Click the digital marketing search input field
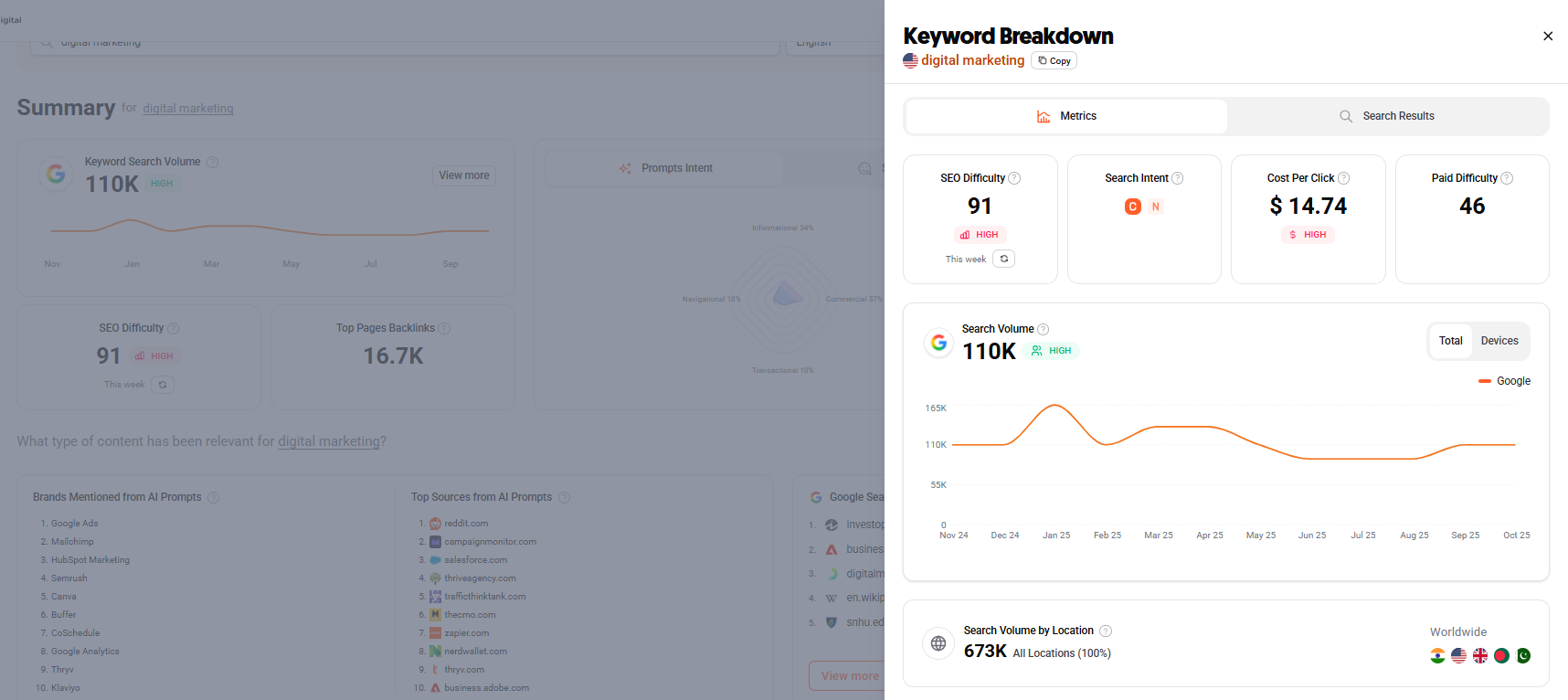Viewport: 1568px width, 700px height. point(405,43)
